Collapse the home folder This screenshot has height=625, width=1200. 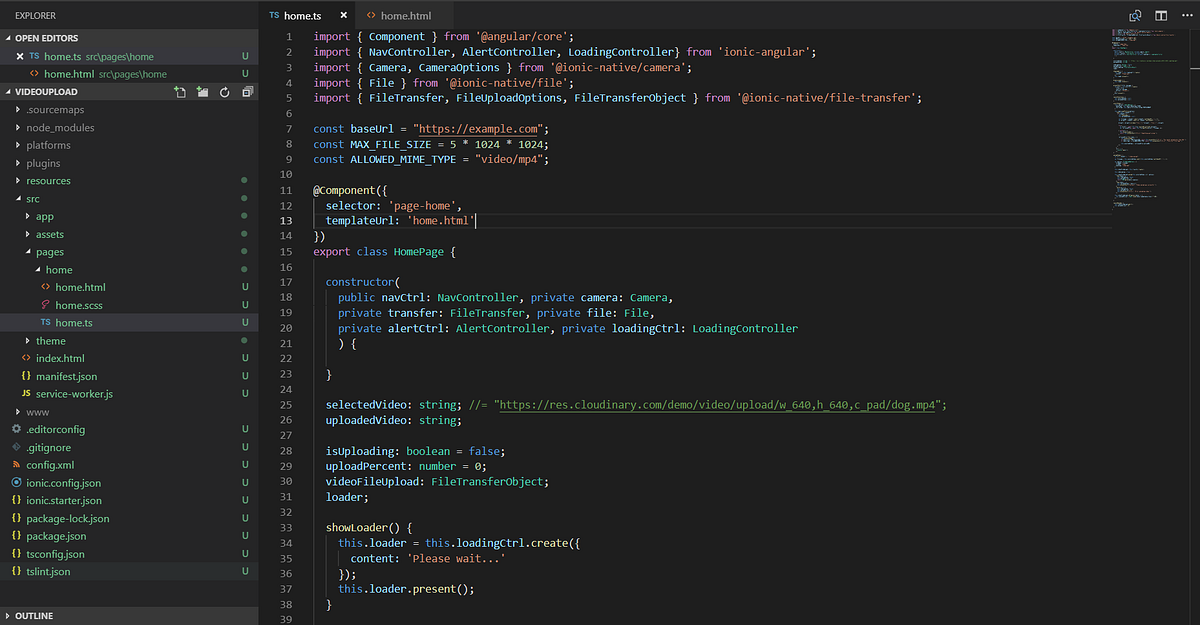(x=129, y=270)
